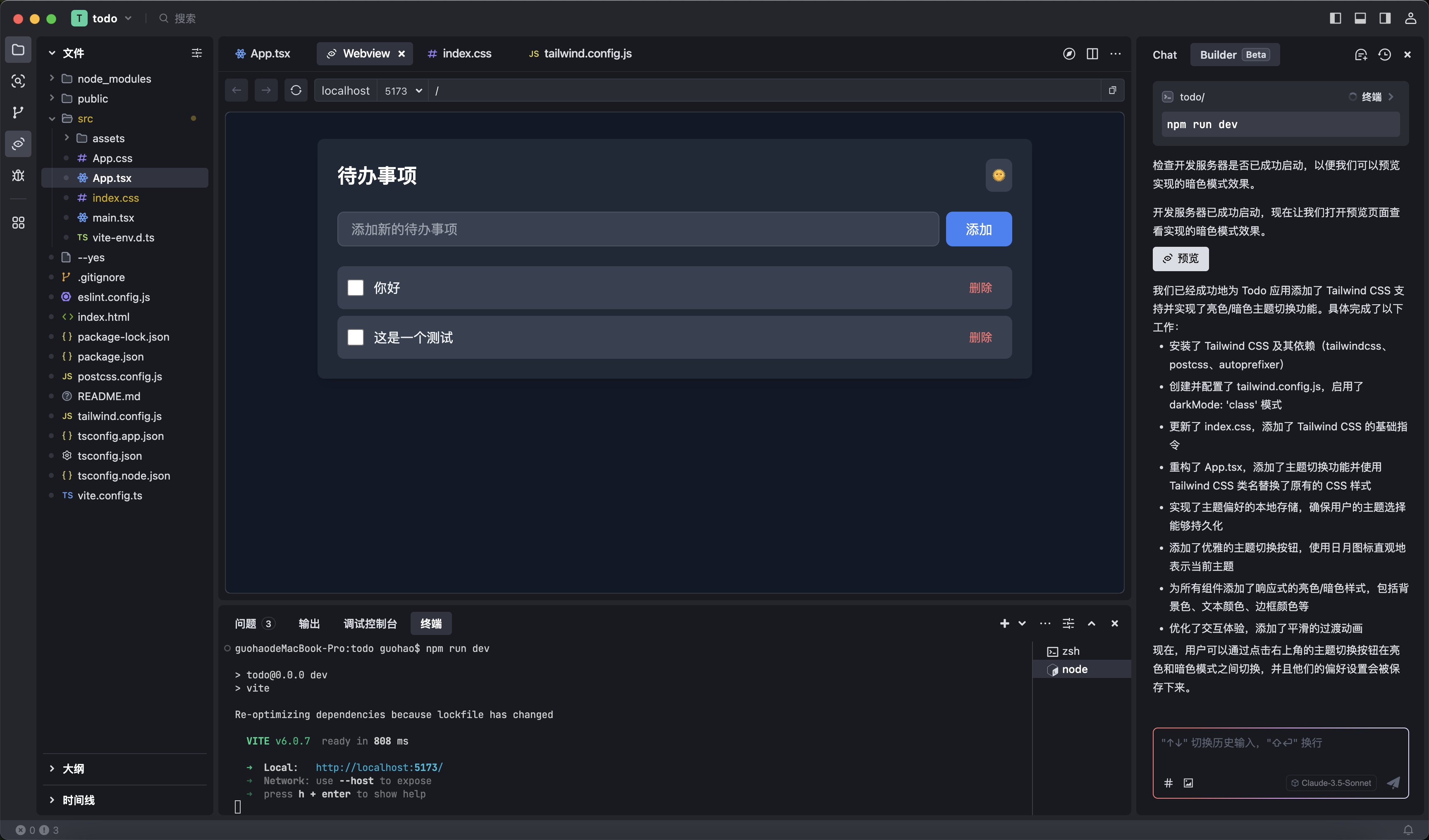The height and width of the screenshot is (840, 1429).
Task: Click the new terminal plus icon
Action: [x=1004, y=623]
